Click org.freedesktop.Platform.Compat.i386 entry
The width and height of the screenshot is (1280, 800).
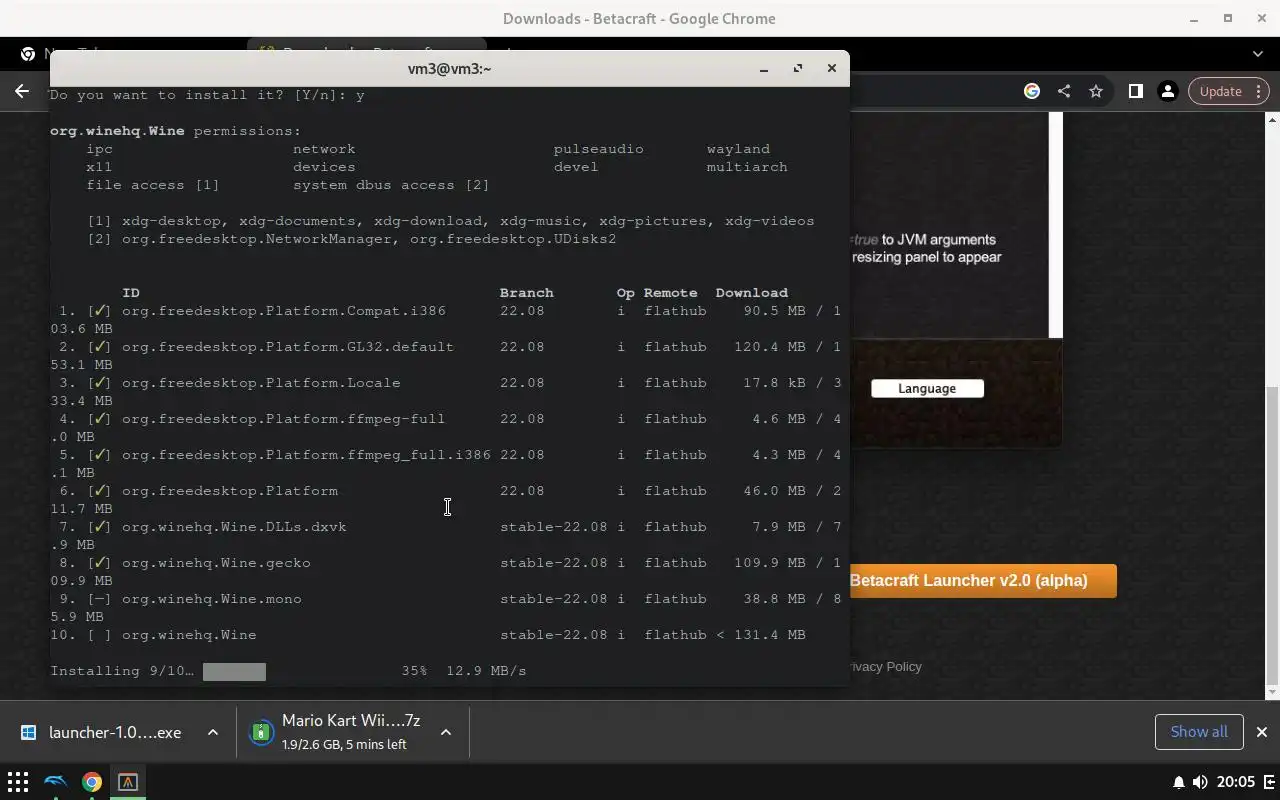[284, 311]
